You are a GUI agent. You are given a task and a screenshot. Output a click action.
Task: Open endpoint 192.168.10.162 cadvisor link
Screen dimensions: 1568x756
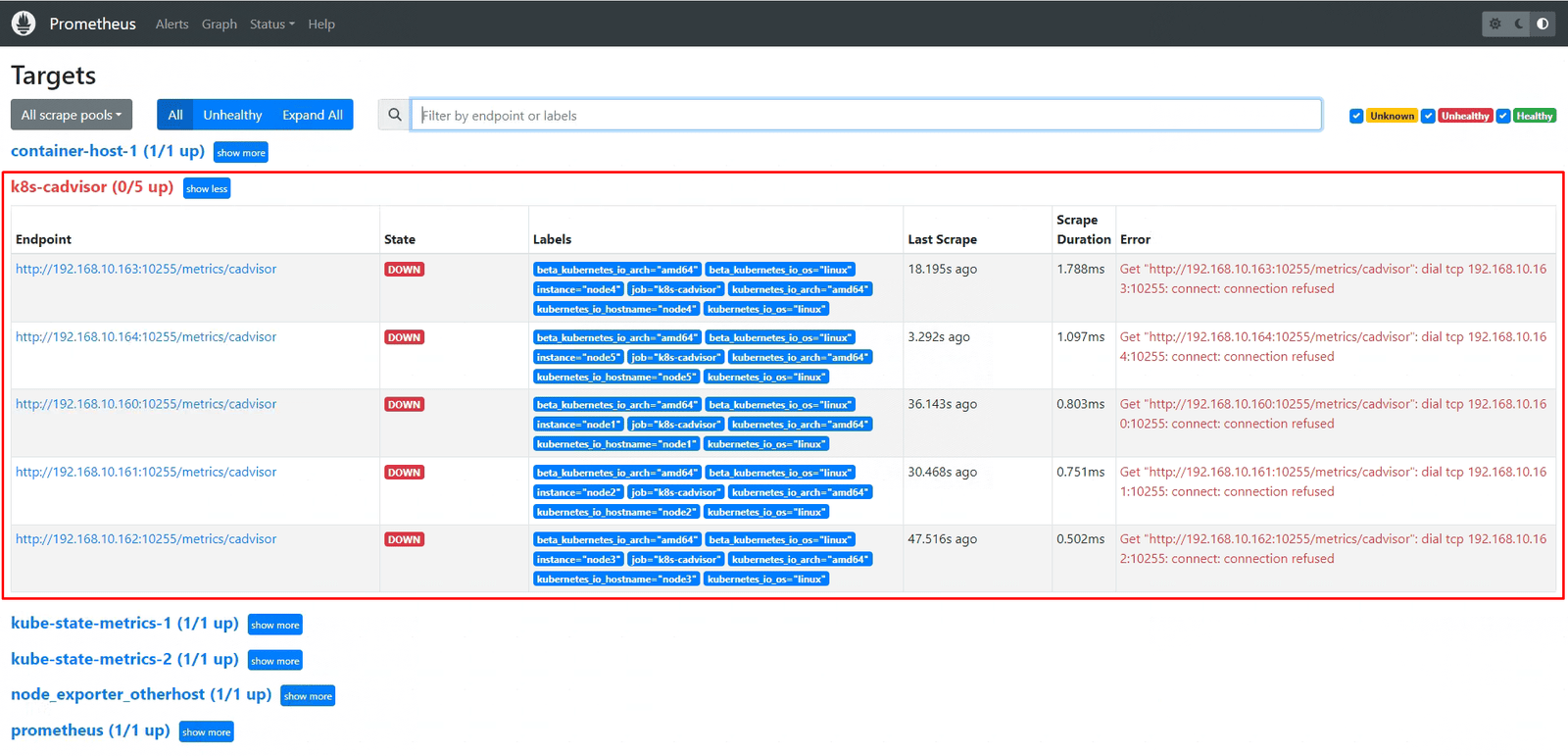146,539
